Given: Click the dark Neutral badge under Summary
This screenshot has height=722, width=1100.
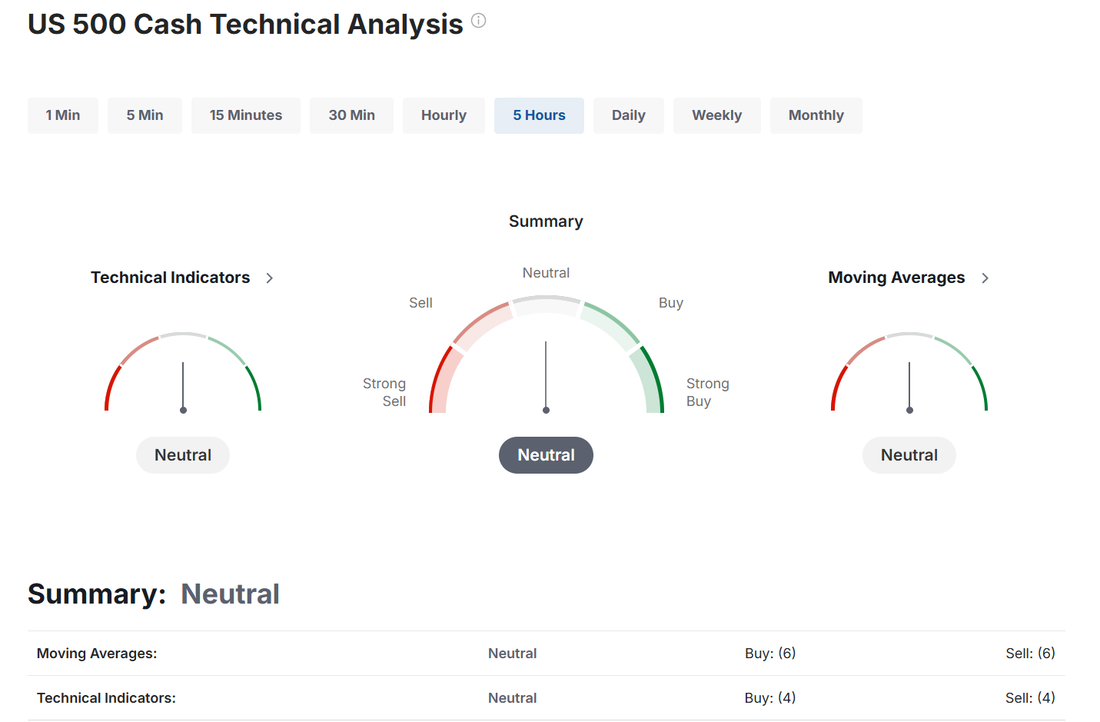Looking at the screenshot, I should click(x=546, y=455).
